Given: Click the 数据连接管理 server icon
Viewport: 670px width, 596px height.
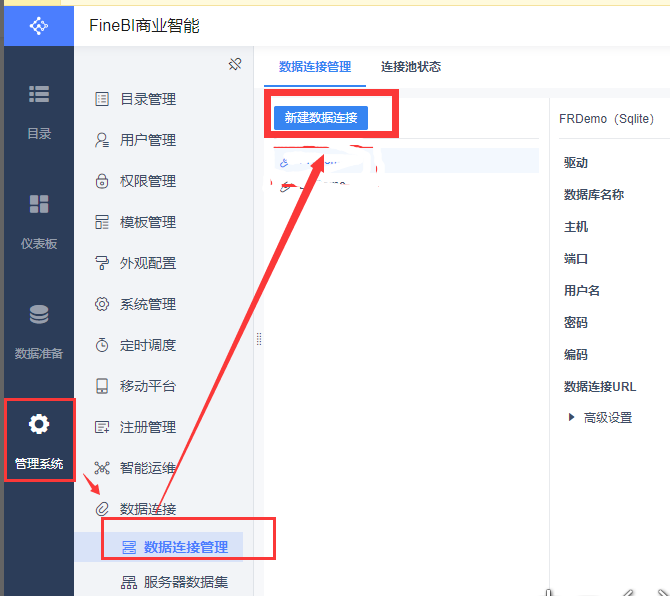Looking at the screenshot, I should [129, 547].
